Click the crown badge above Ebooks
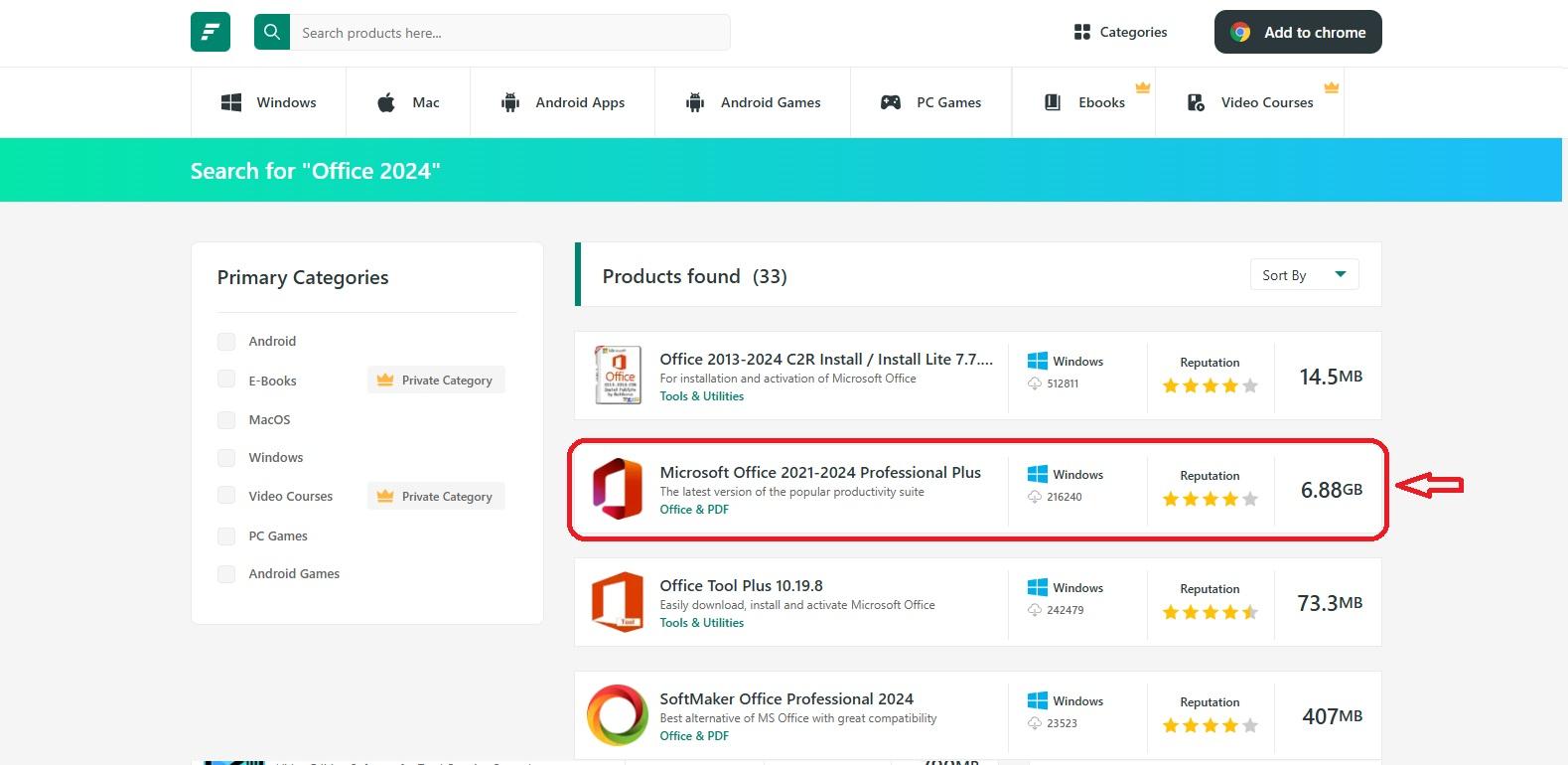Screen dimensions: 1568x765 tap(1143, 87)
